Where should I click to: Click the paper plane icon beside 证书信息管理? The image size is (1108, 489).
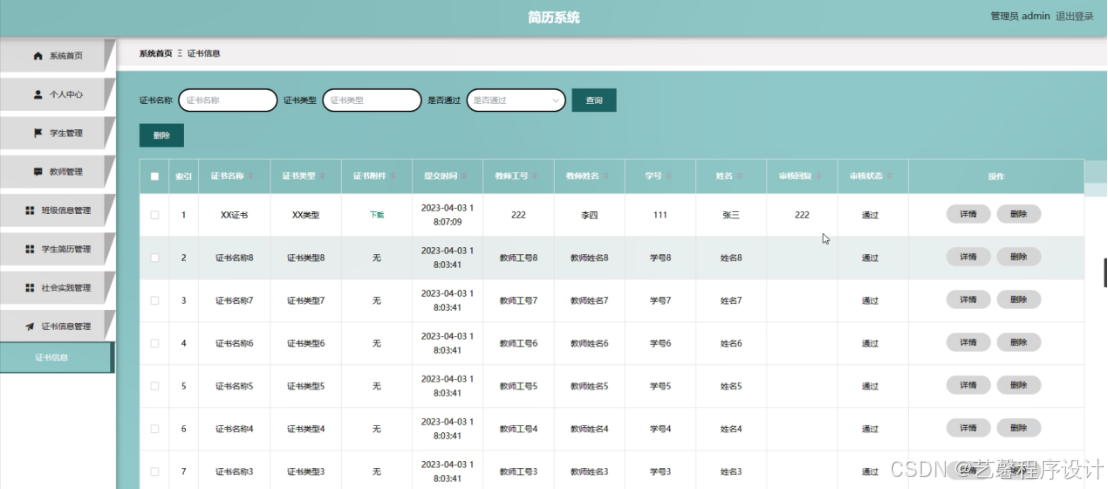point(30,326)
